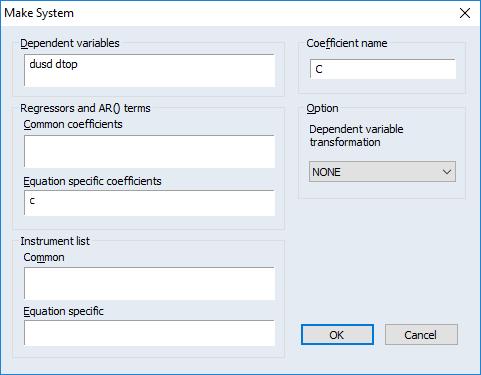The image size is (481, 375).
Task: Confirm the dialog with the OK button
Action: point(337,335)
